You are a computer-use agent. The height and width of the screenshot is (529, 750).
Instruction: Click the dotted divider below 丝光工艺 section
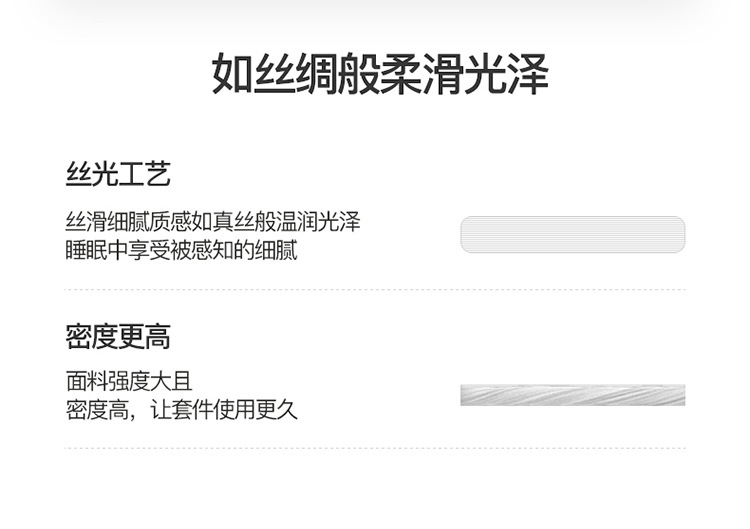click(375, 289)
